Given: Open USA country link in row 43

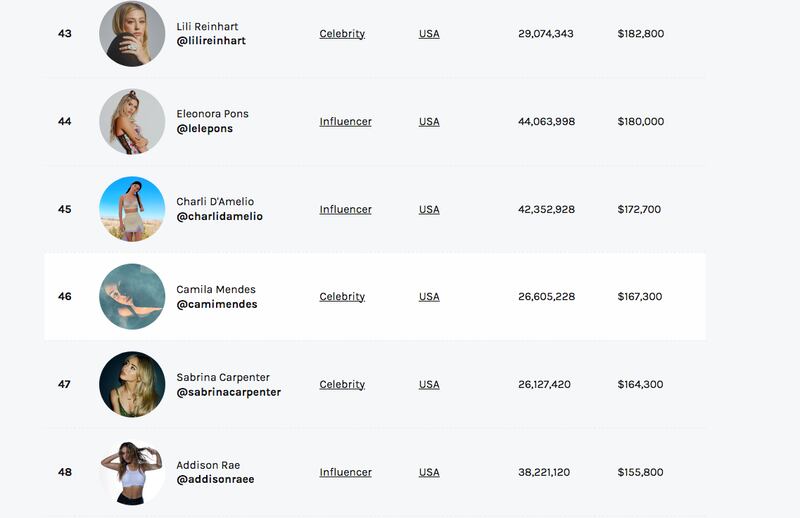Looking at the screenshot, I should (429, 34).
